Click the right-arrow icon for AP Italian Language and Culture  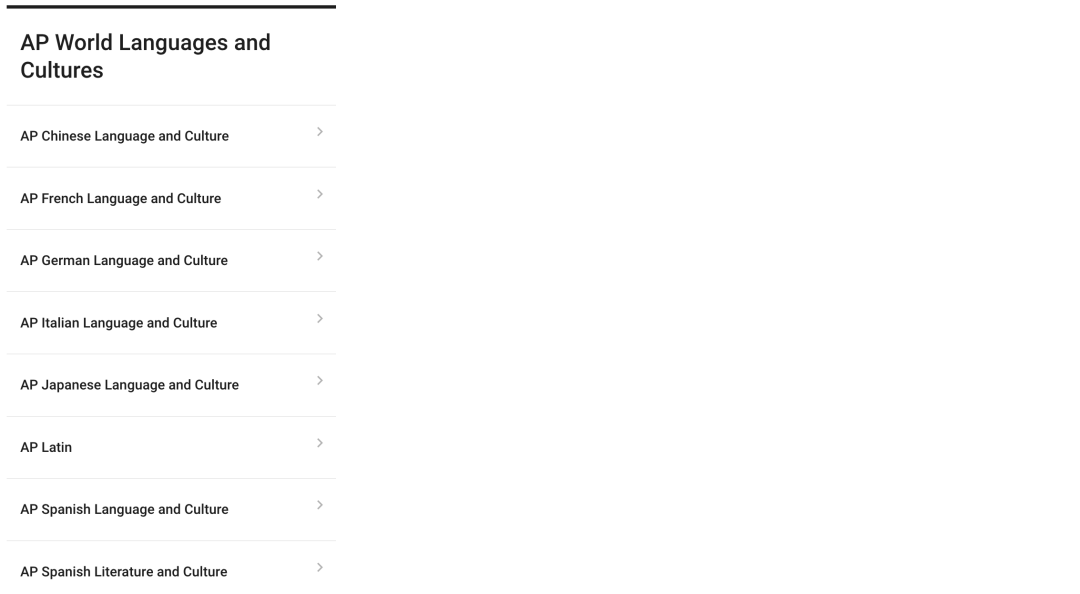[320, 318]
